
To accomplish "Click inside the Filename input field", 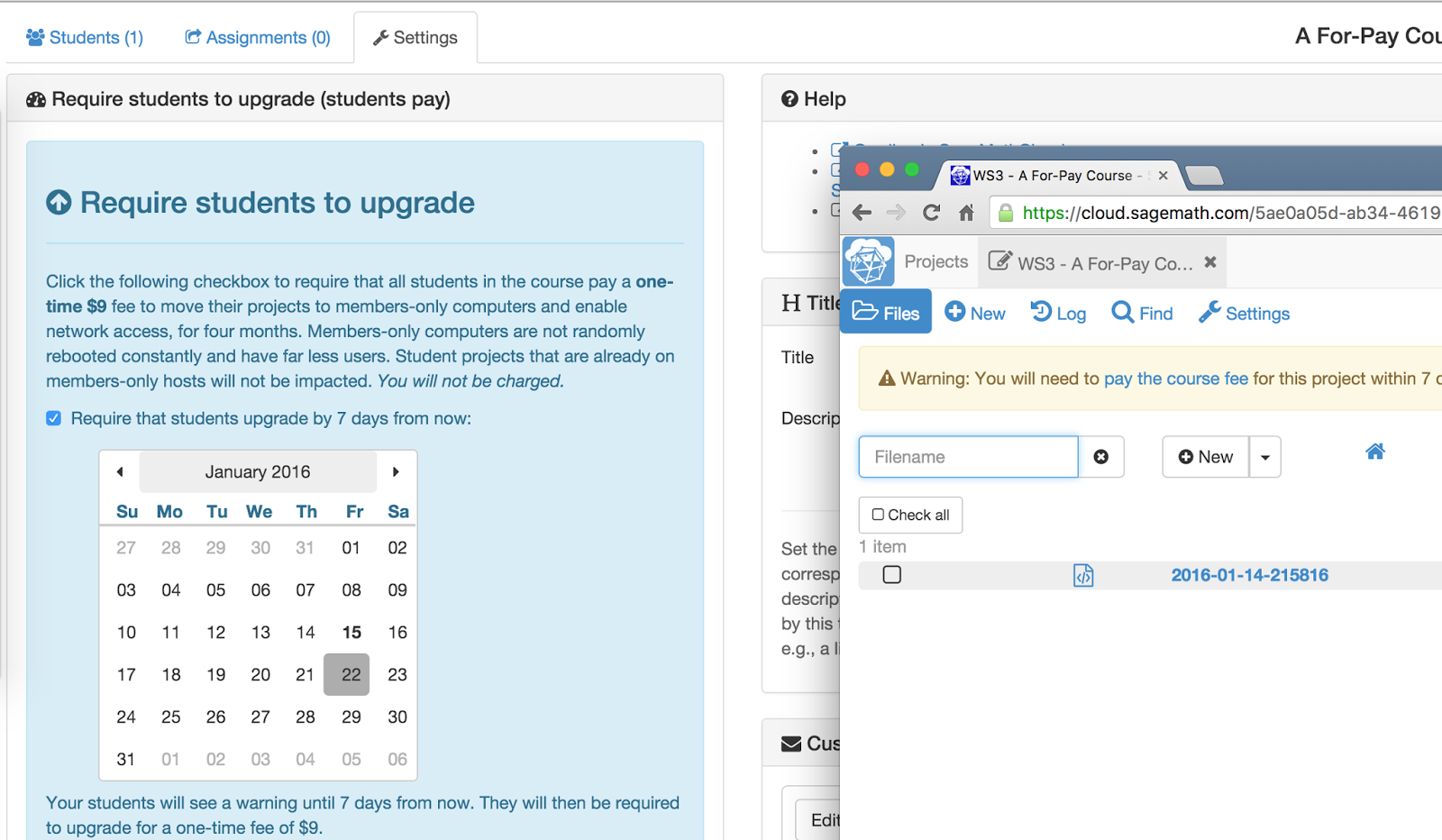I will point(967,457).
